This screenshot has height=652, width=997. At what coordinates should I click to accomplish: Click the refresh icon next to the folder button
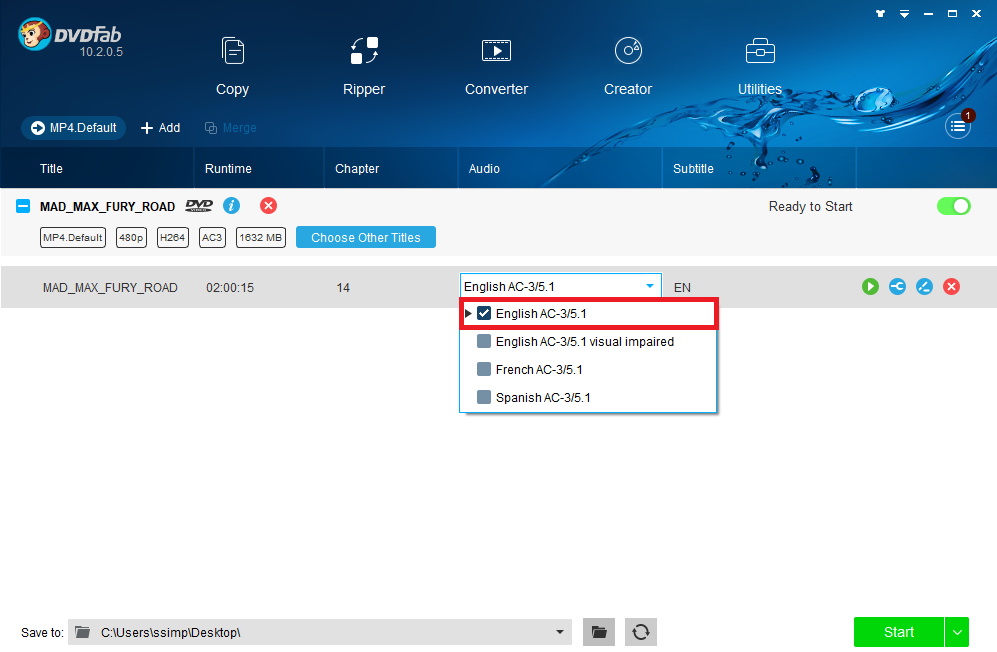coord(641,632)
